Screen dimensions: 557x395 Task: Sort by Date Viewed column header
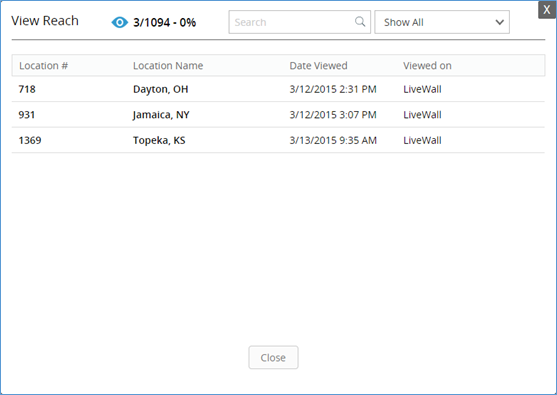(x=318, y=66)
